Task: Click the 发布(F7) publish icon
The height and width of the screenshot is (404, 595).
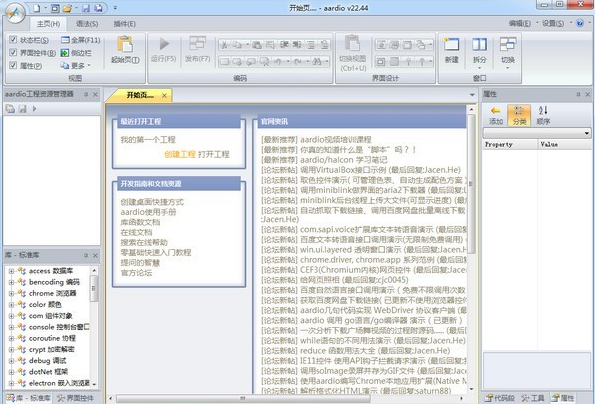Action: (197, 43)
